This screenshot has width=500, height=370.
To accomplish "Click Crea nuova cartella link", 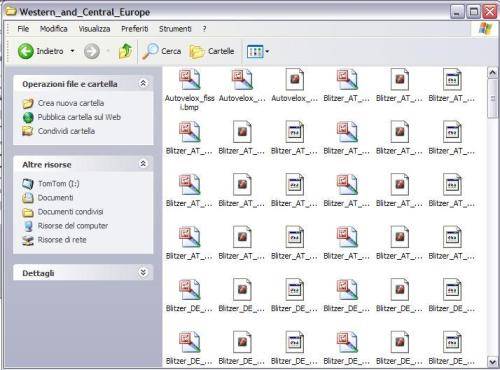I will (x=71, y=103).
